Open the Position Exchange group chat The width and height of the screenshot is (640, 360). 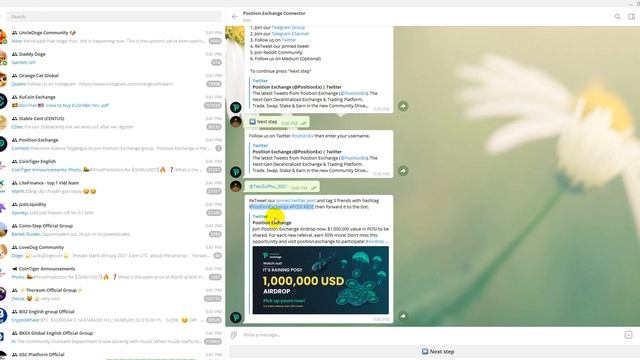[x=111, y=144]
